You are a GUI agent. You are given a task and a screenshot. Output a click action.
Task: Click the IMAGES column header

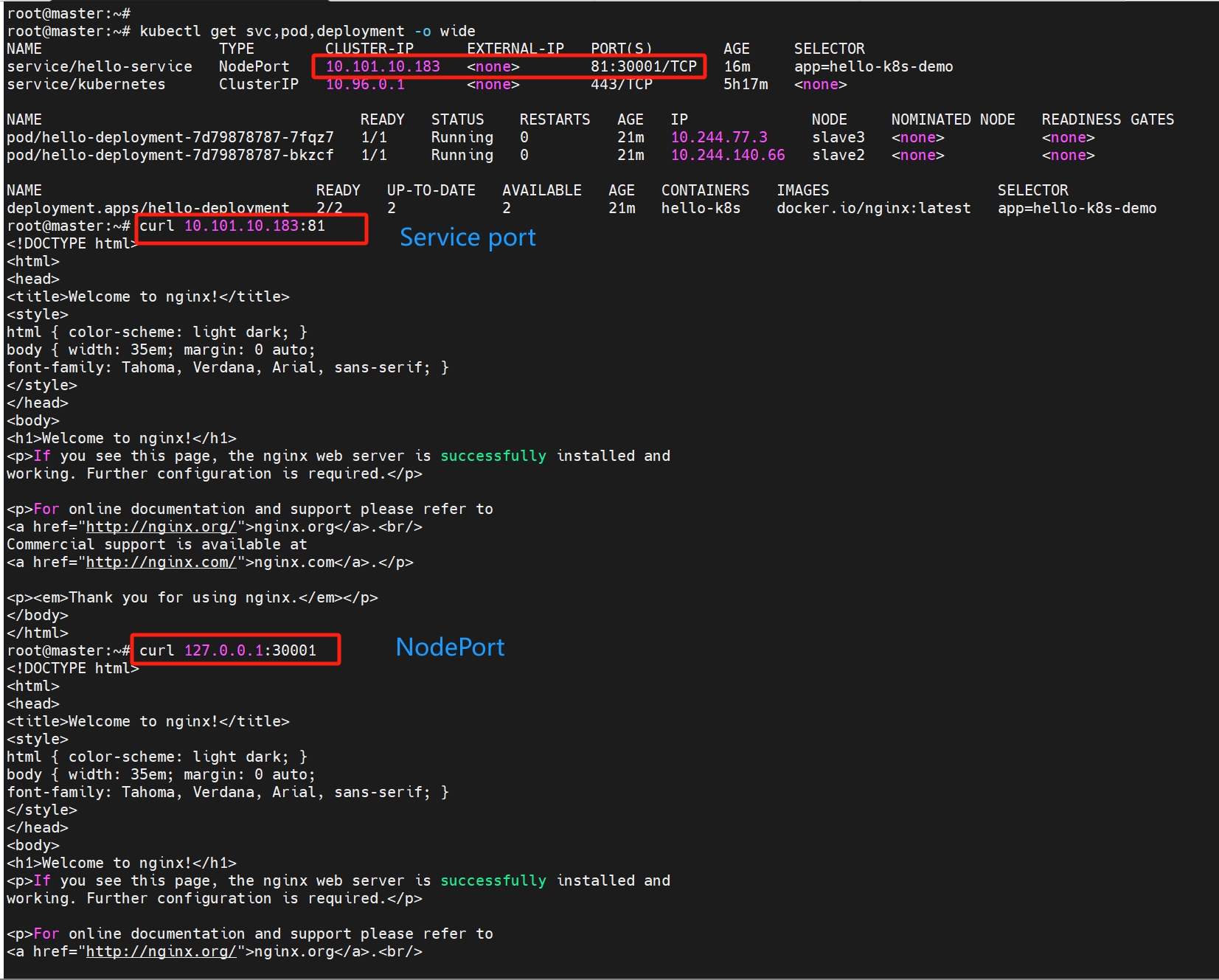coord(803,190)
